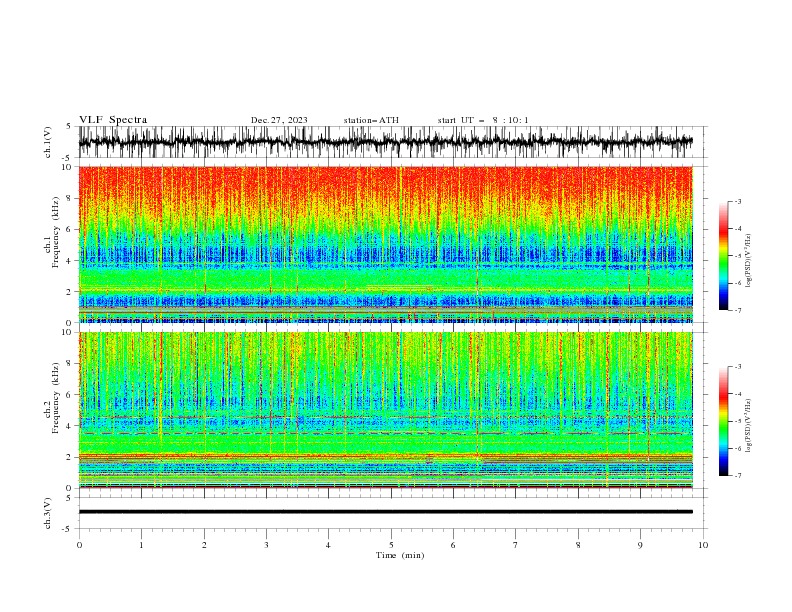Click time axis tick label "5"
Image resolution: width=792 pixels, height=612 pixels.
(x=391, y=545)
